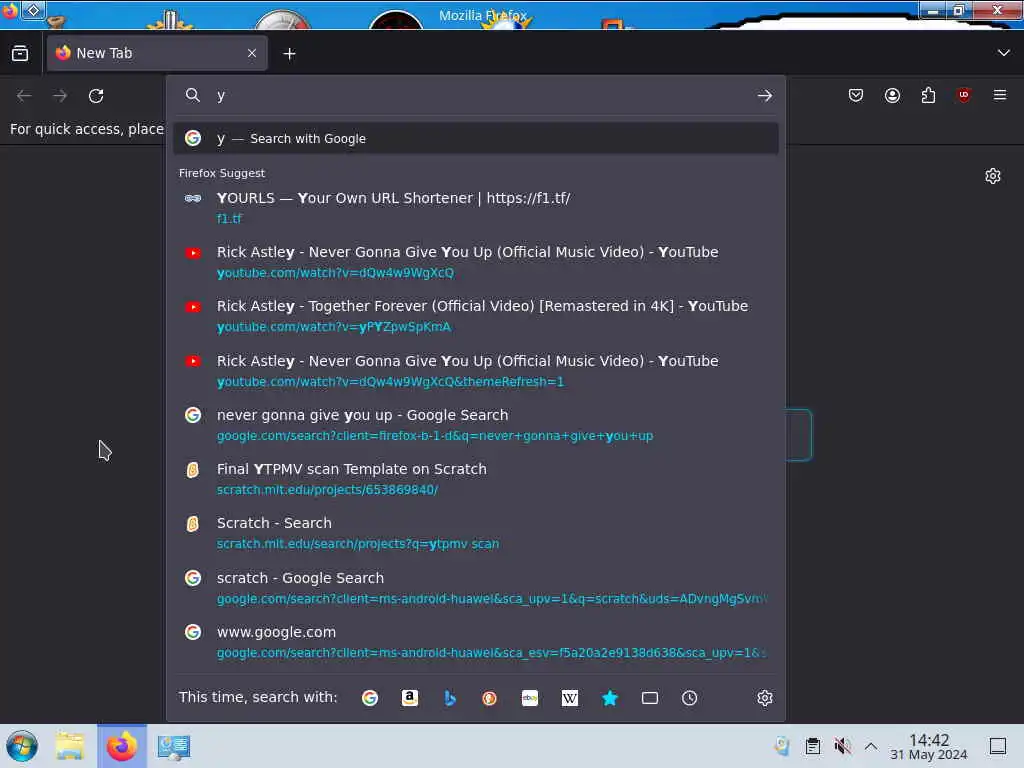The image size is (1024, 768).
Task: Search this time with Google icon
Action: [x=370, y=698]
